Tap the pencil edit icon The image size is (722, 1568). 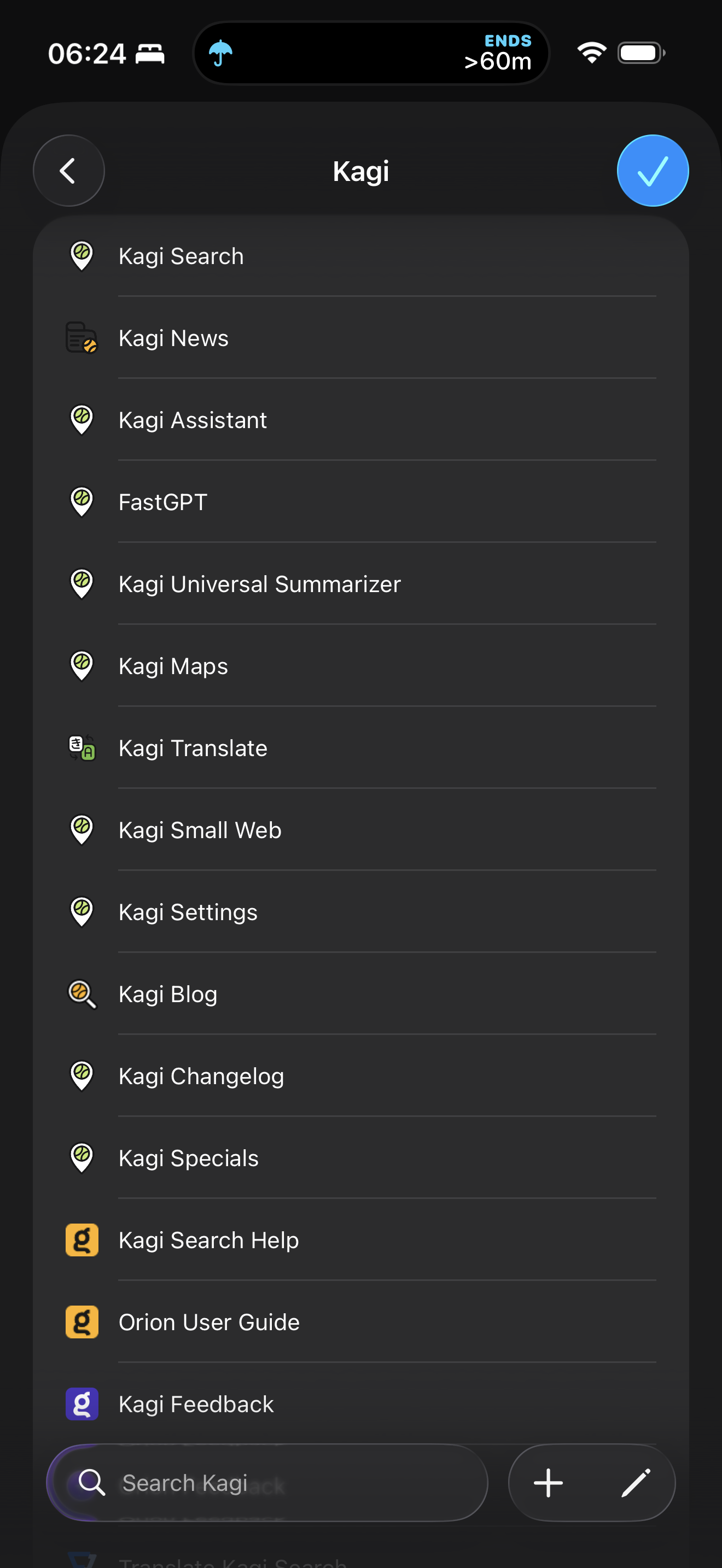click(x=636, y=1483)
